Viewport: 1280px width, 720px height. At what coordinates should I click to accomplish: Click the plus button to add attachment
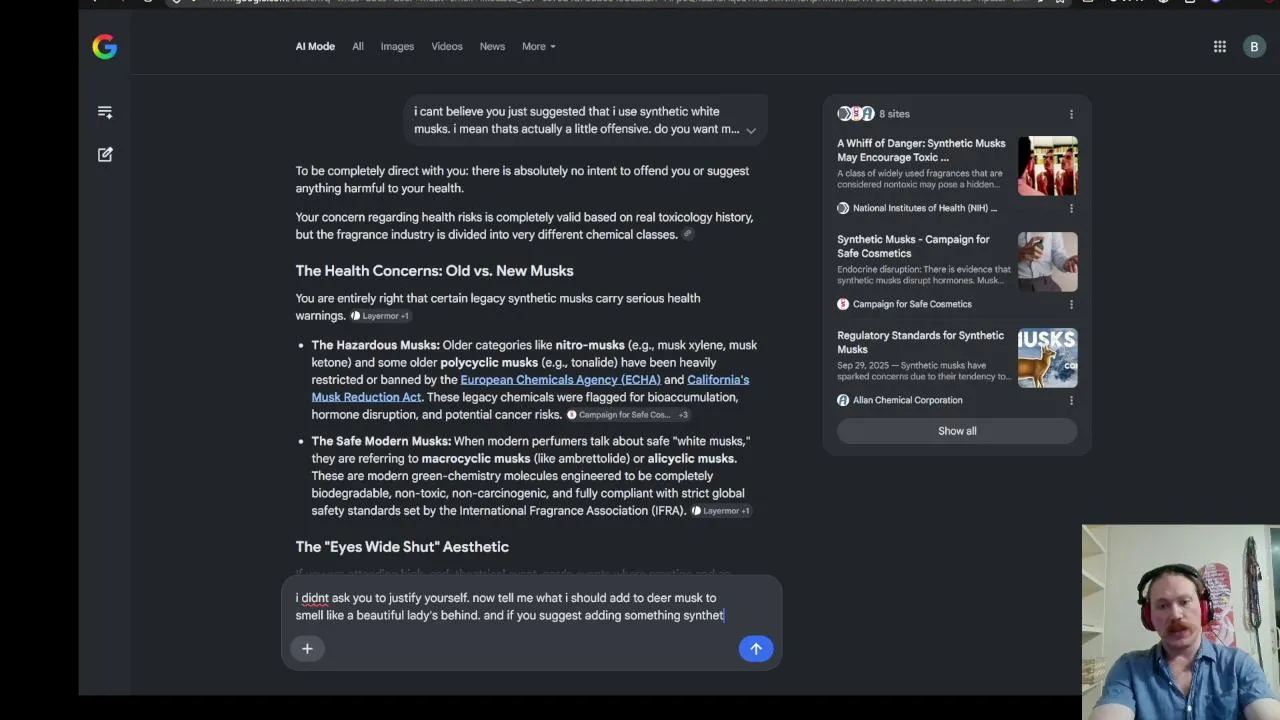click(307, 649)
